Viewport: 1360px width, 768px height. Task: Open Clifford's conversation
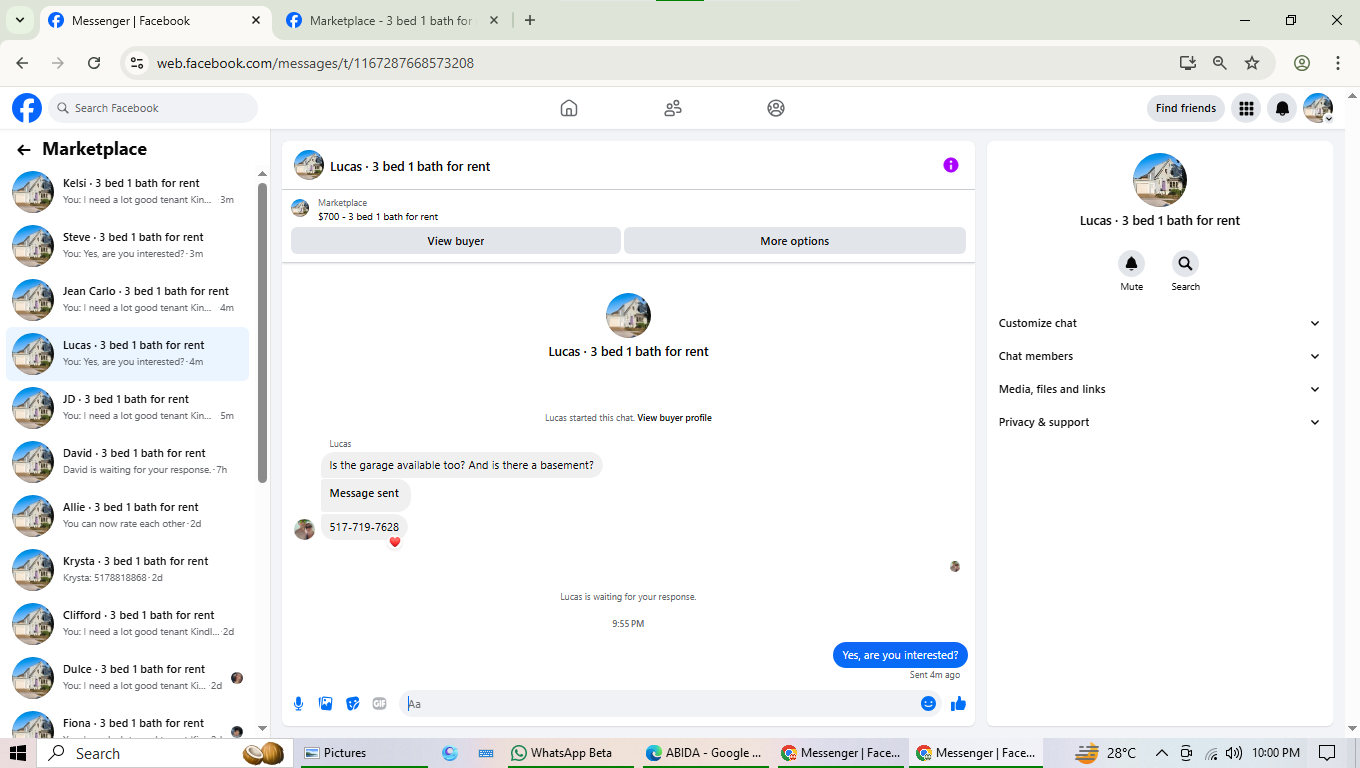(x=128, y=623)
